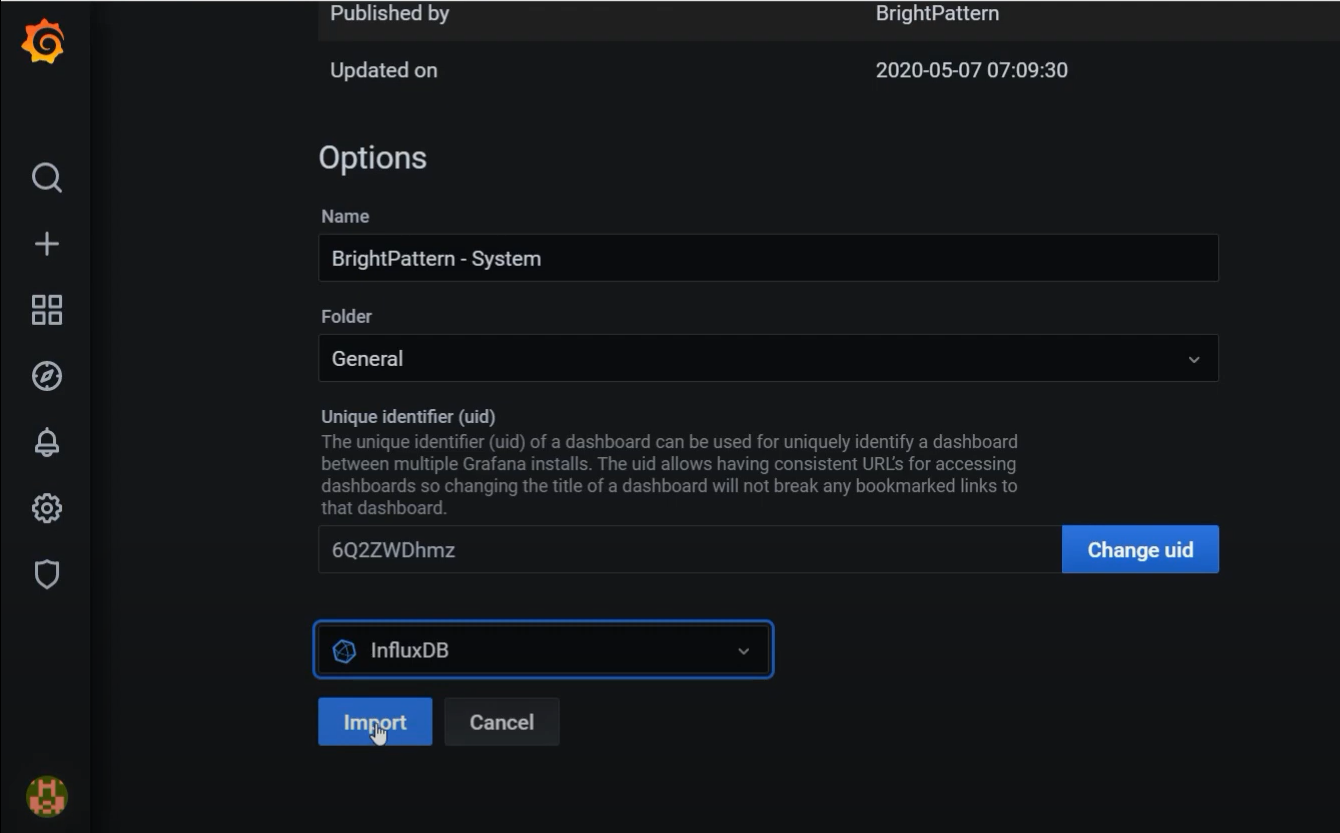The width and height of the screenshot is (1340, 833).
Task: Expand the Folder dropdown showing General
Action: tap(768, 358)
